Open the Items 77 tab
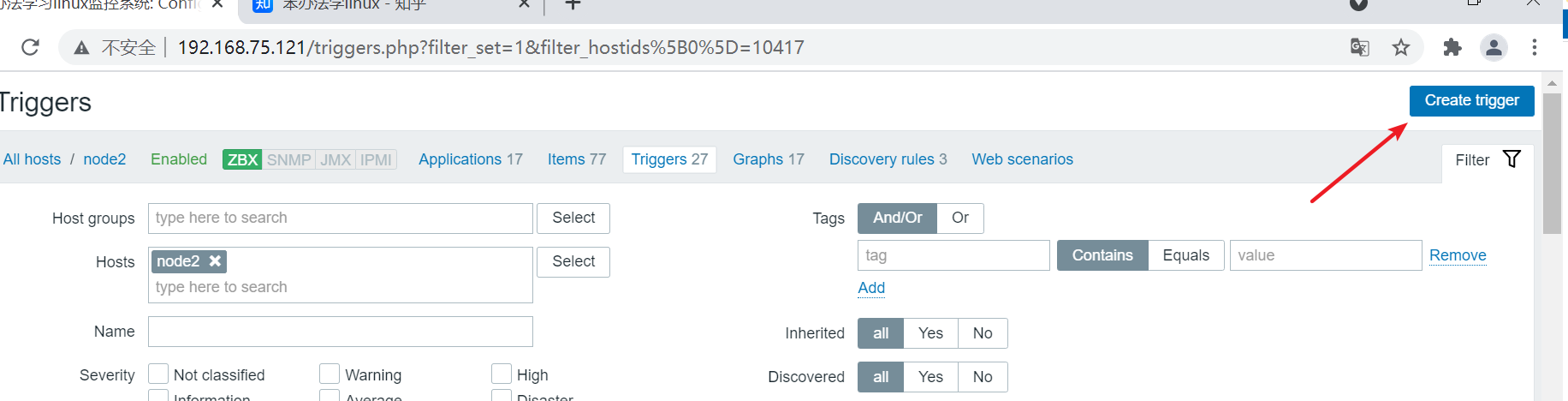1568x401 pixels. (576, 159)
